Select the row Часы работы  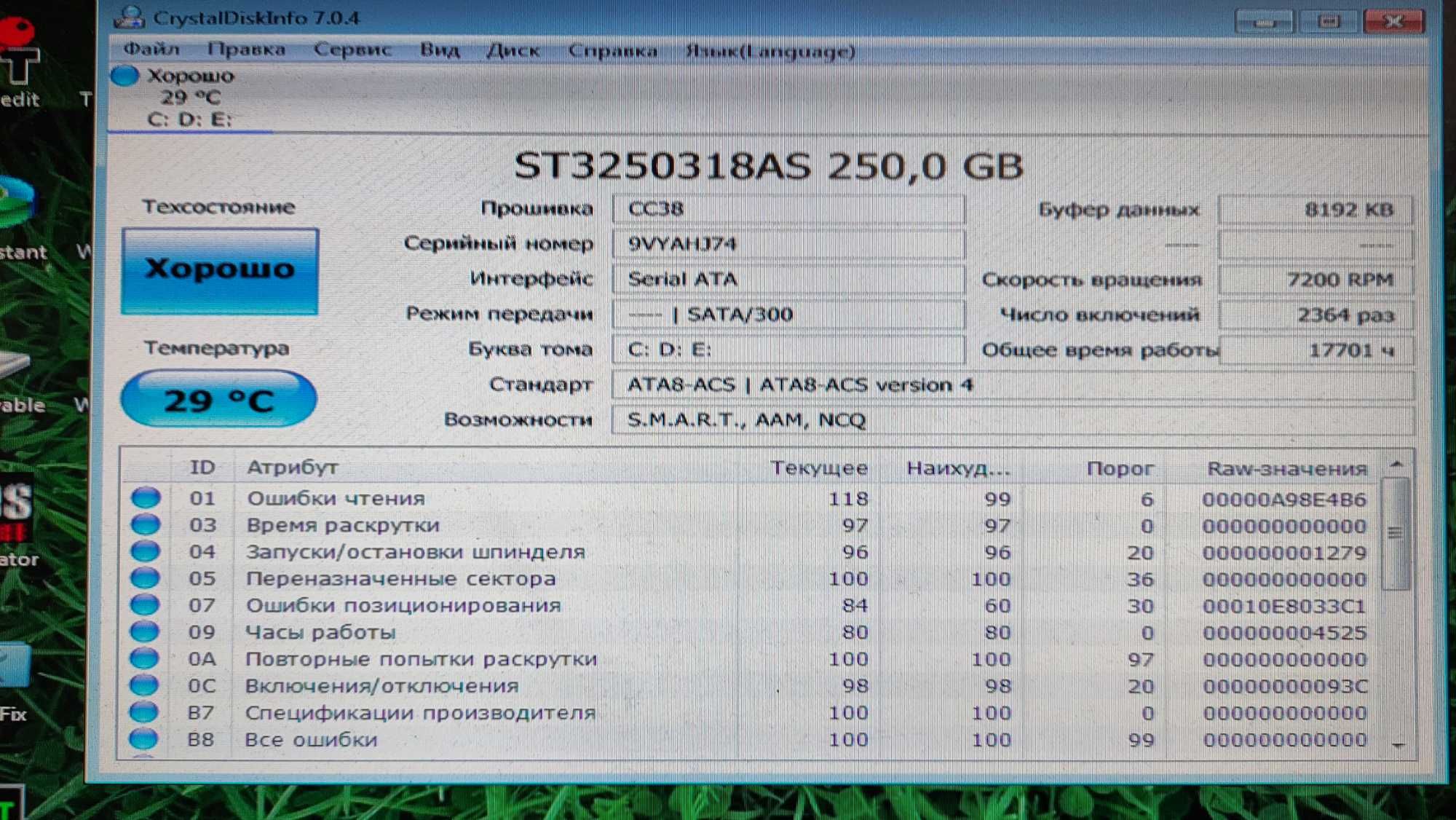(x=750, y=632)
